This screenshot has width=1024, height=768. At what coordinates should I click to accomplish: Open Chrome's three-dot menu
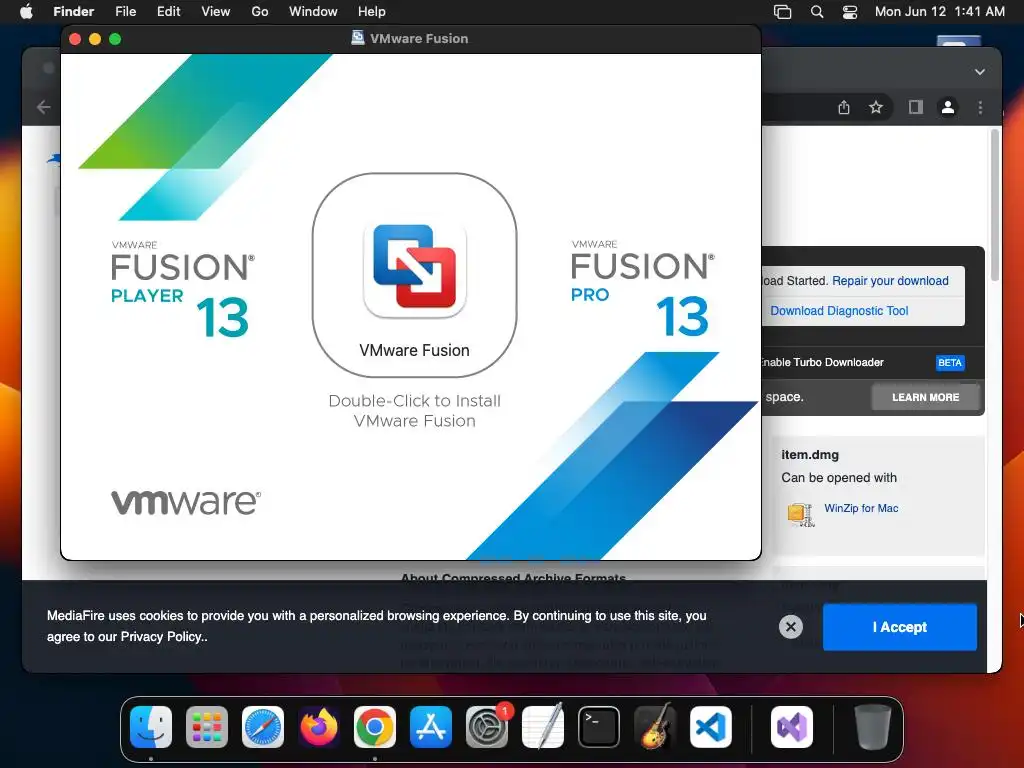(980, 107)
